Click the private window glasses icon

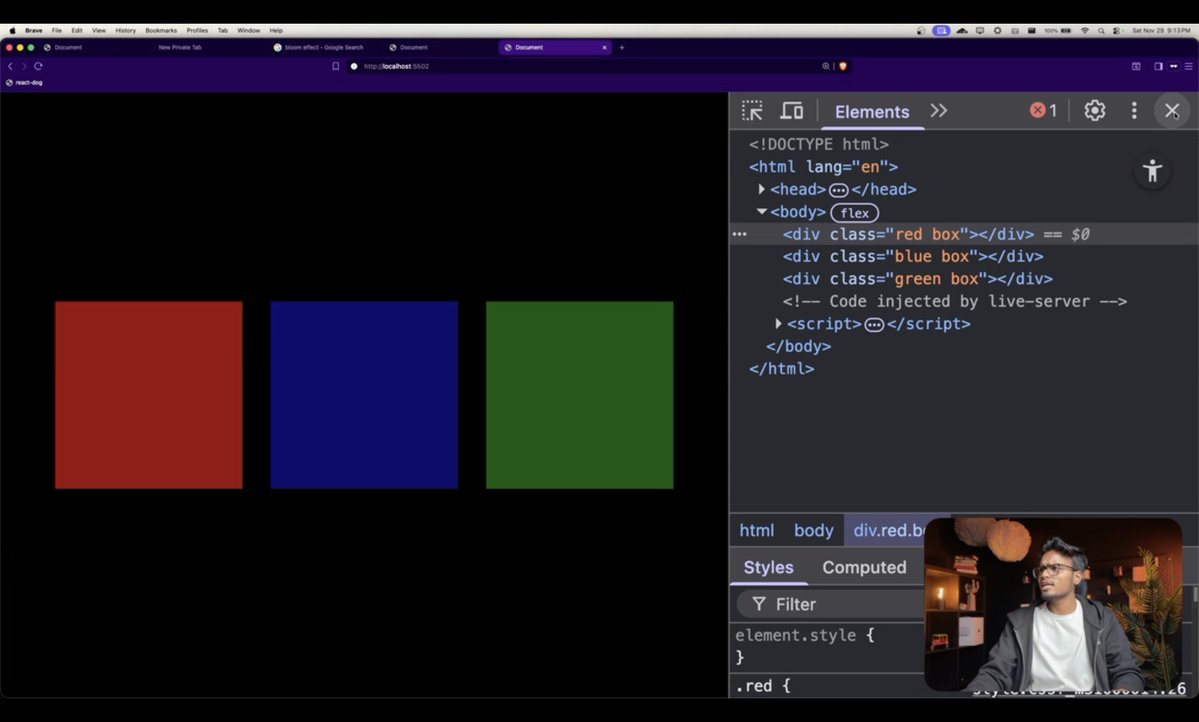tap(1173, 67)
